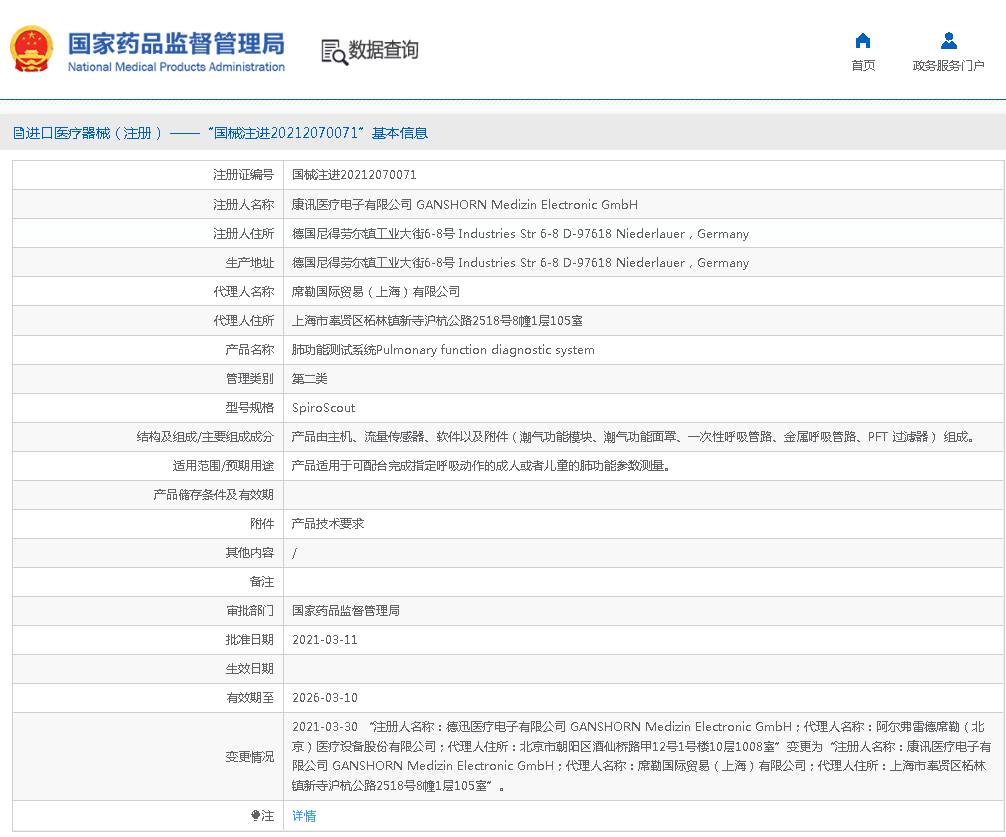Click the 型号规格 SpiroScout value cell
This screenshot has width=1006, height=837.
(x=325, y=407)
